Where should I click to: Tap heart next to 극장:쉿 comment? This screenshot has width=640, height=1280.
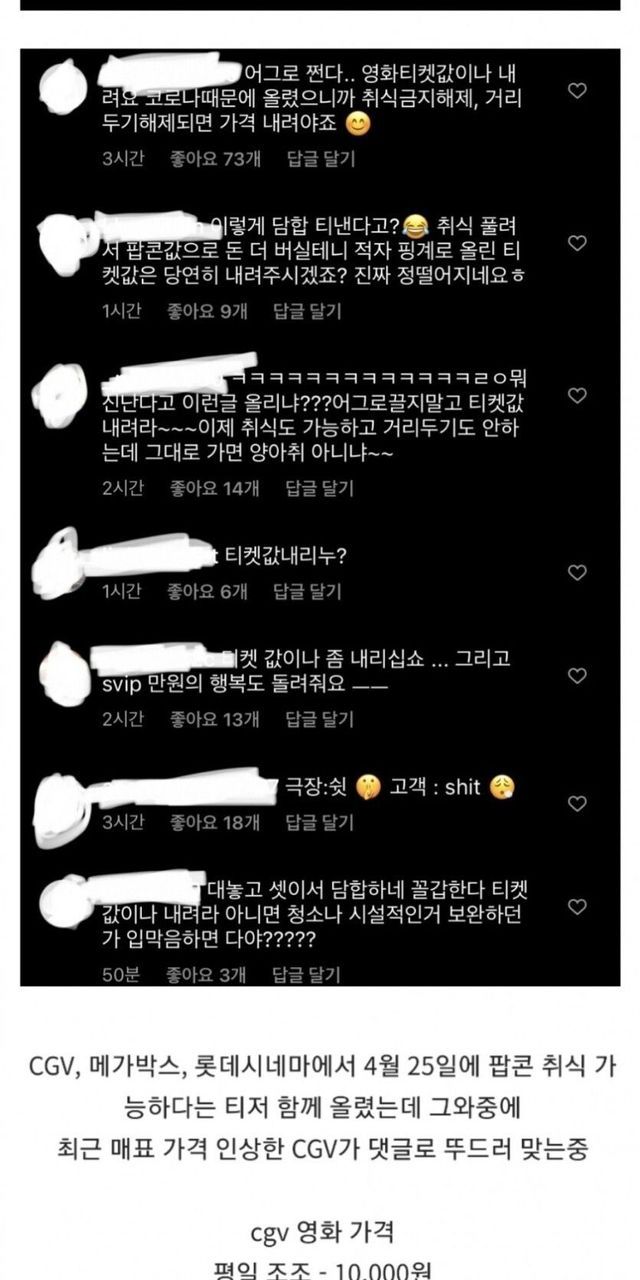click(x=576, y=804)
